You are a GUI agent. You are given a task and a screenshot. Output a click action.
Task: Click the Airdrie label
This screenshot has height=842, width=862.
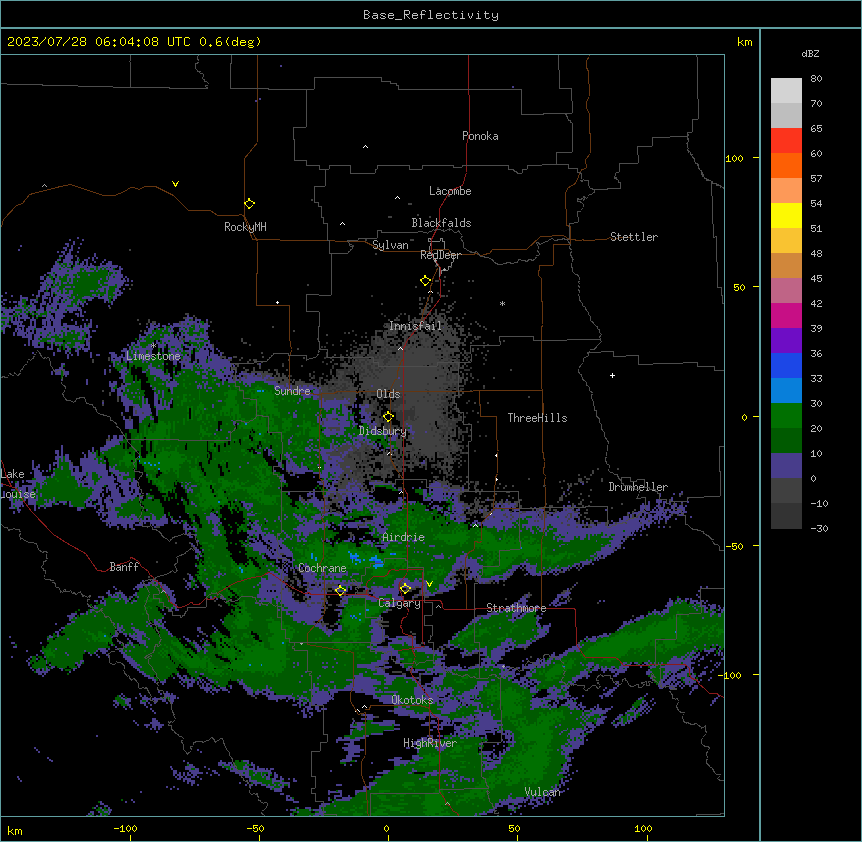(404, 537)
